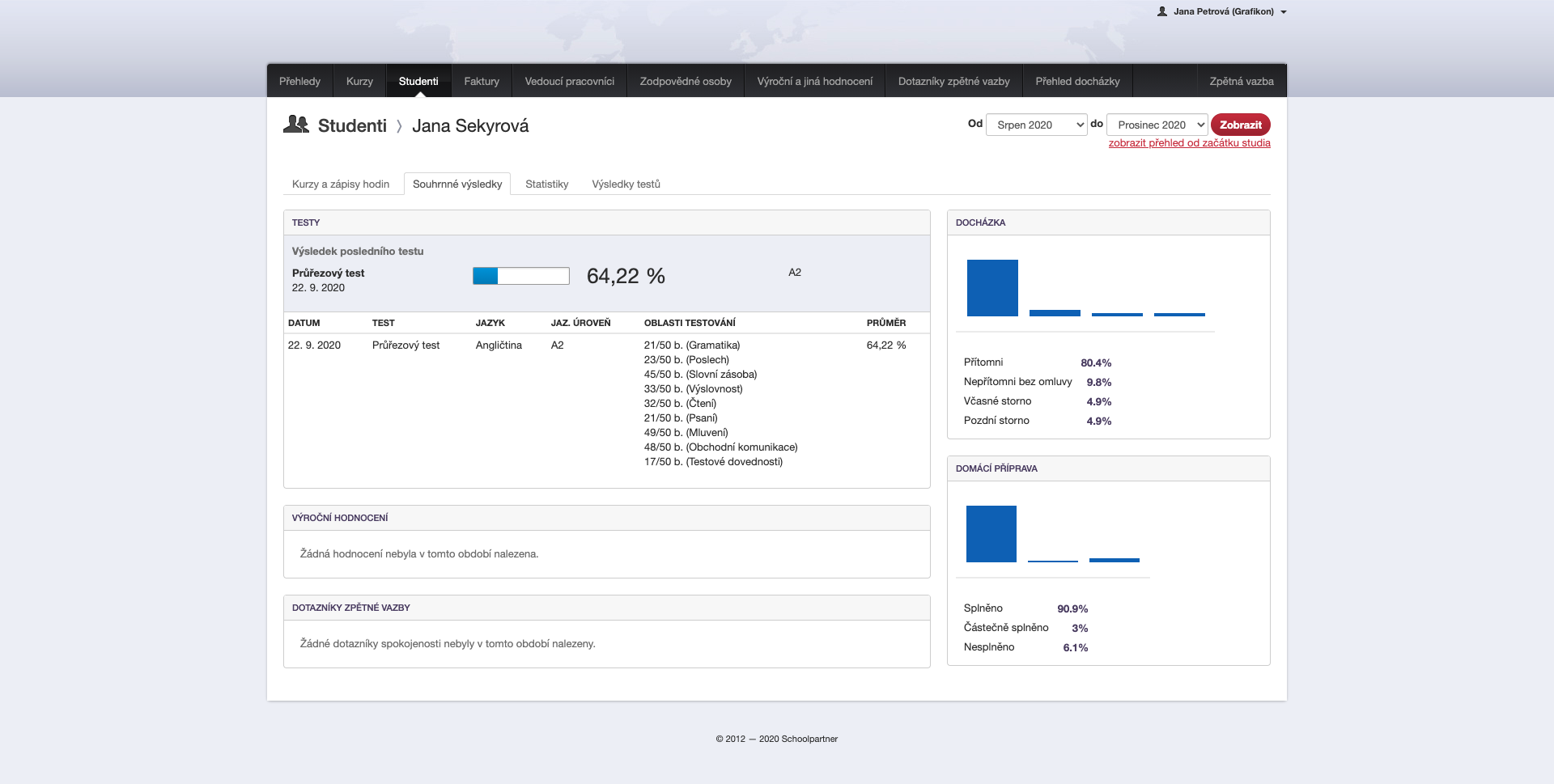Screen dimensions: 1554x784
Task: Click the tallest blue bar in the Docházka chart
Action: click(x=992, y=288)
